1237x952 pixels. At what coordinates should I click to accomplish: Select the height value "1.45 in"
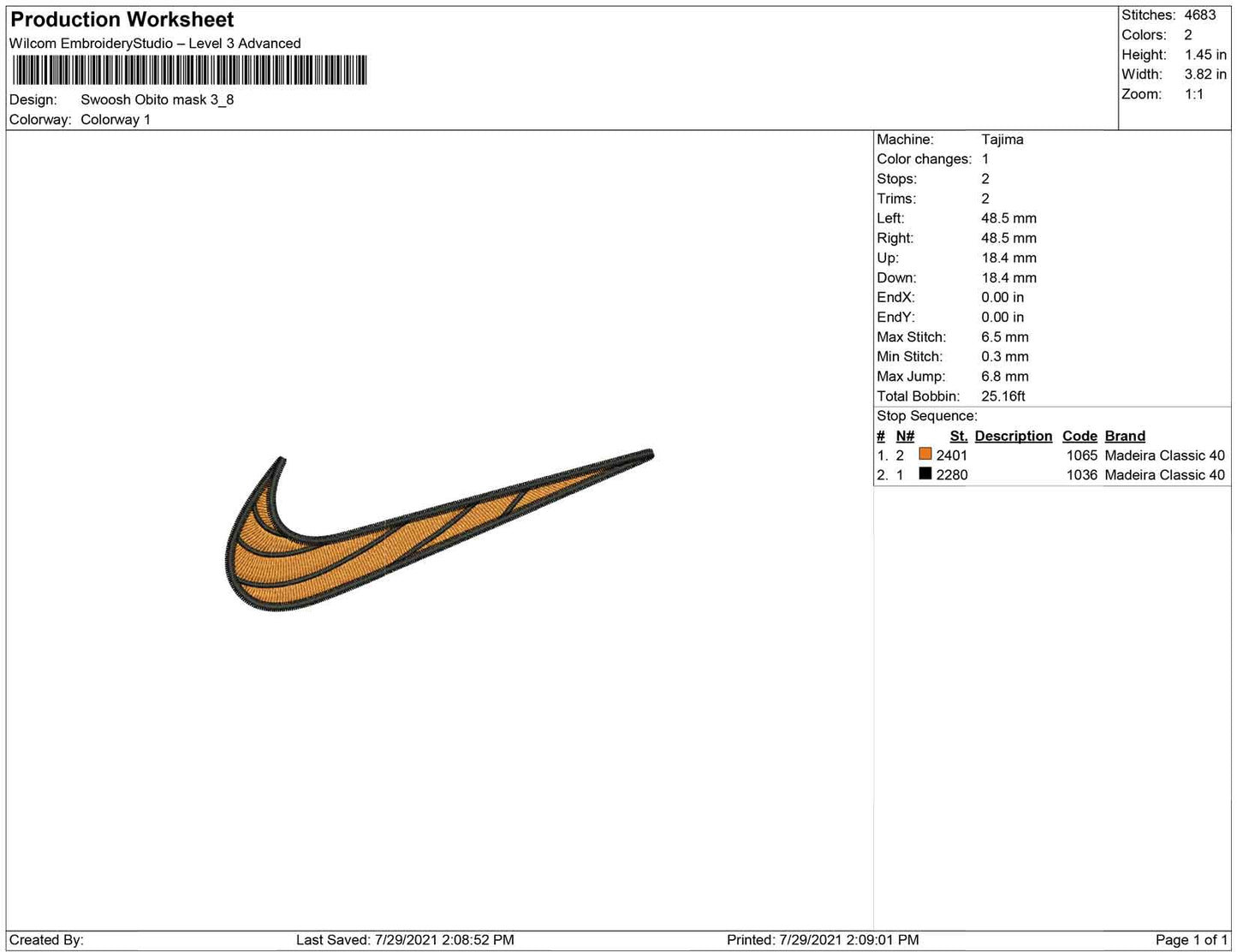coord(1205,55)
